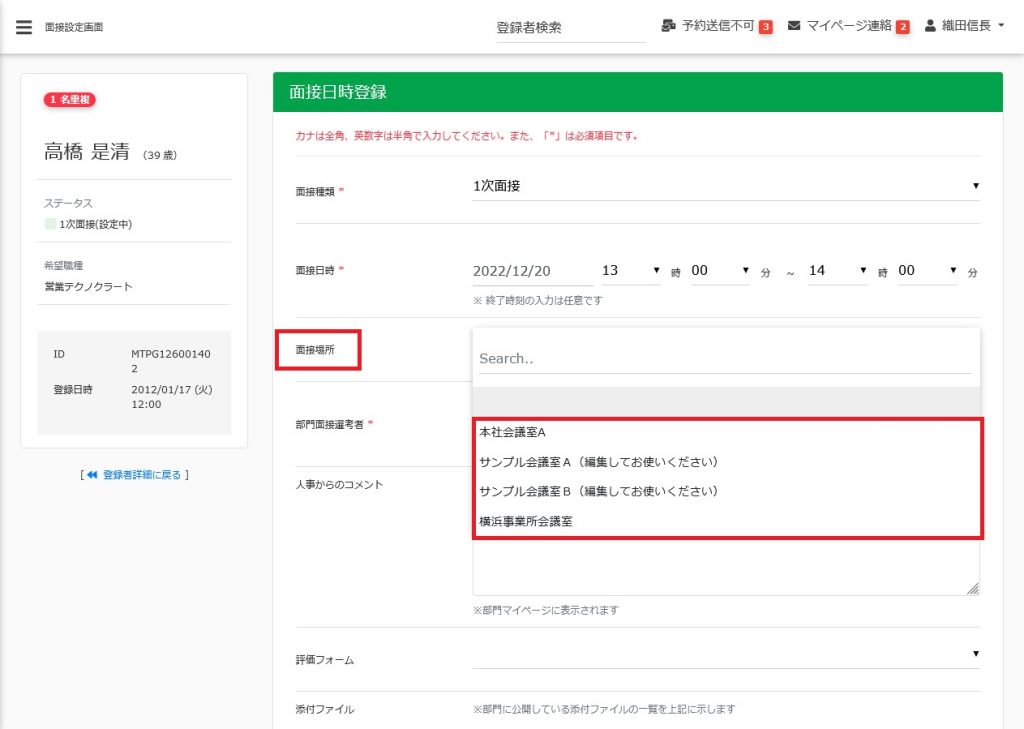Expand the 面接種類 dropdown showing 1次面接
The width and height of the screenshot is (1024, 729).
(x=725, y=186)
